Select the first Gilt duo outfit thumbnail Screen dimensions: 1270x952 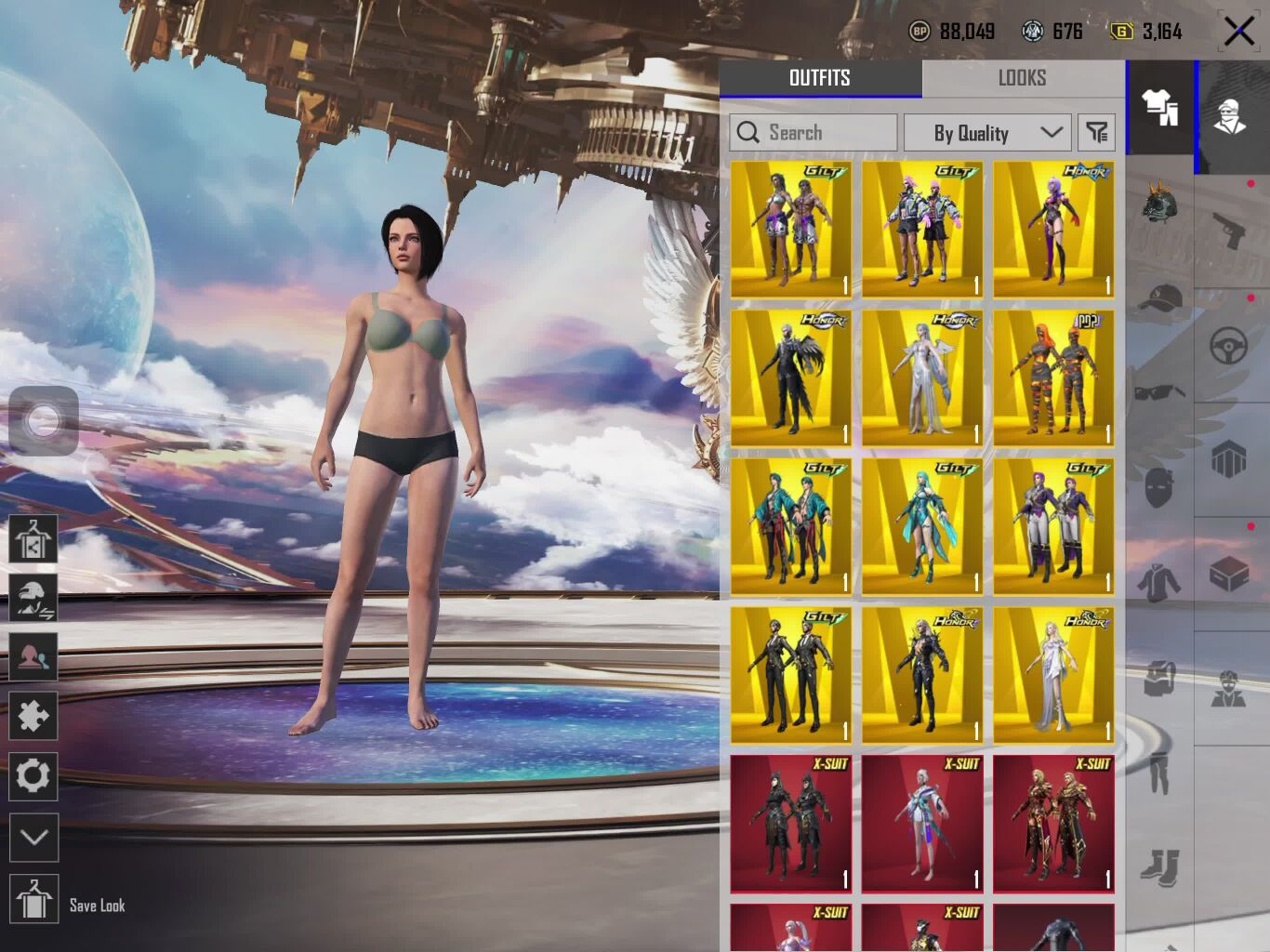point(791,230)
